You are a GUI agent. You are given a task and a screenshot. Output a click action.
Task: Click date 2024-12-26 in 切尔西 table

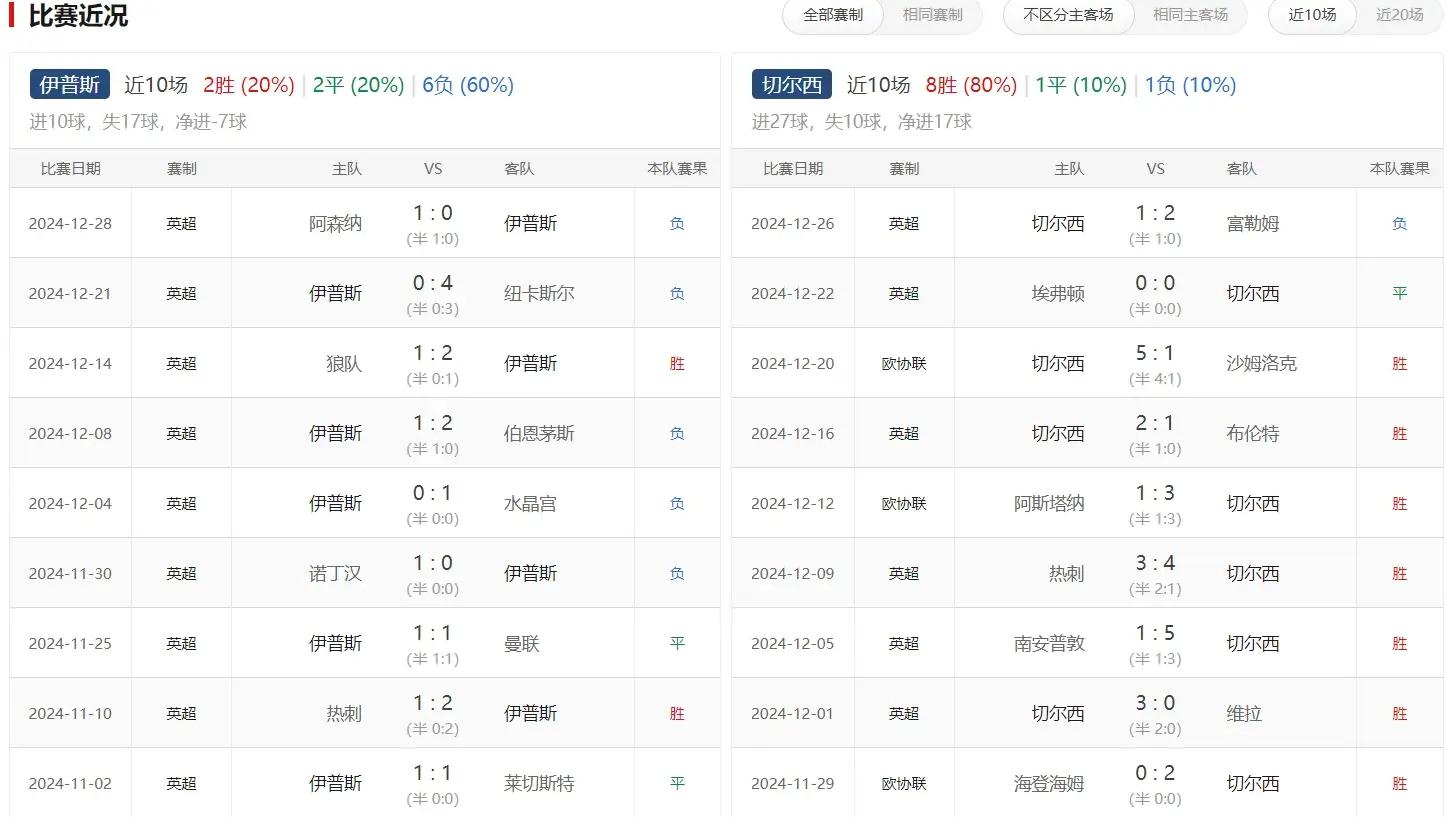792,223
